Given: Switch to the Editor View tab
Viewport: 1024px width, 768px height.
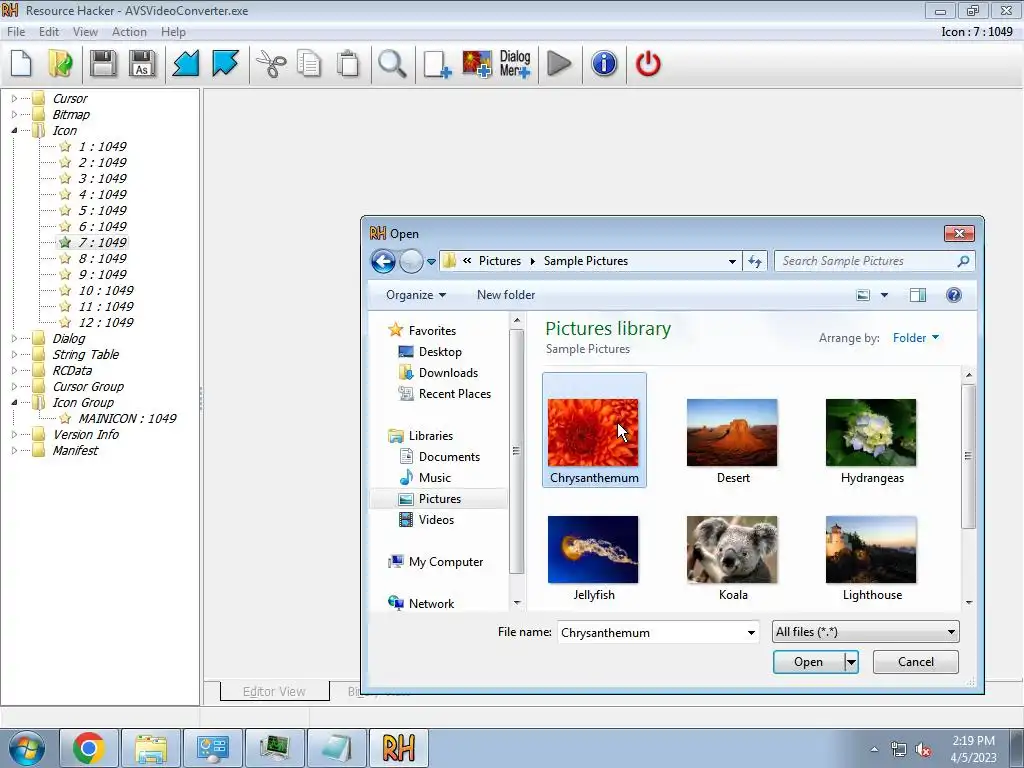Looking at the screenshot, I should [x=274, y=691].
